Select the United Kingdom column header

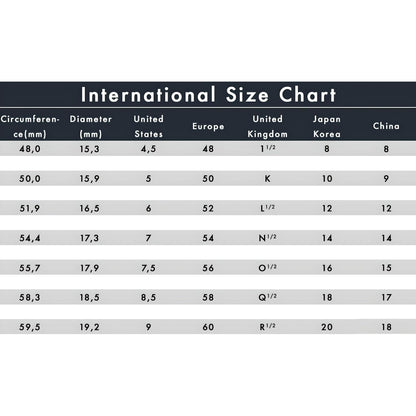click(267, 127)
